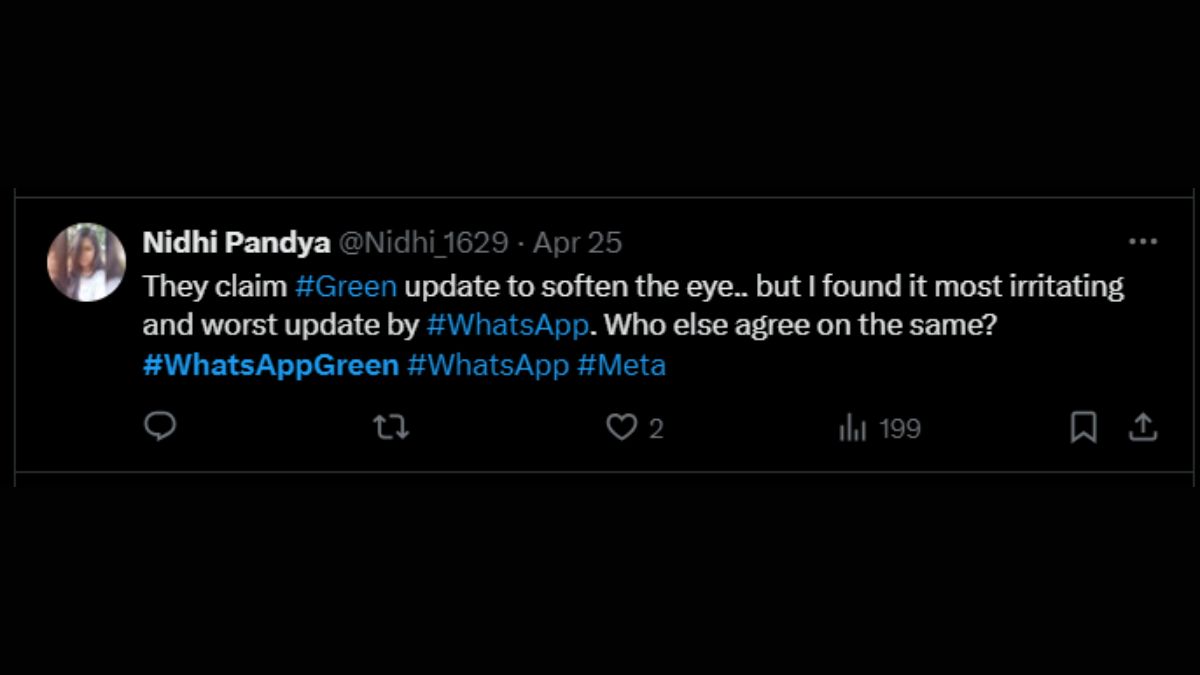1200x675 pixels.
Task: Repost the tweet using the retweet icon
Action: coord(390,428)
